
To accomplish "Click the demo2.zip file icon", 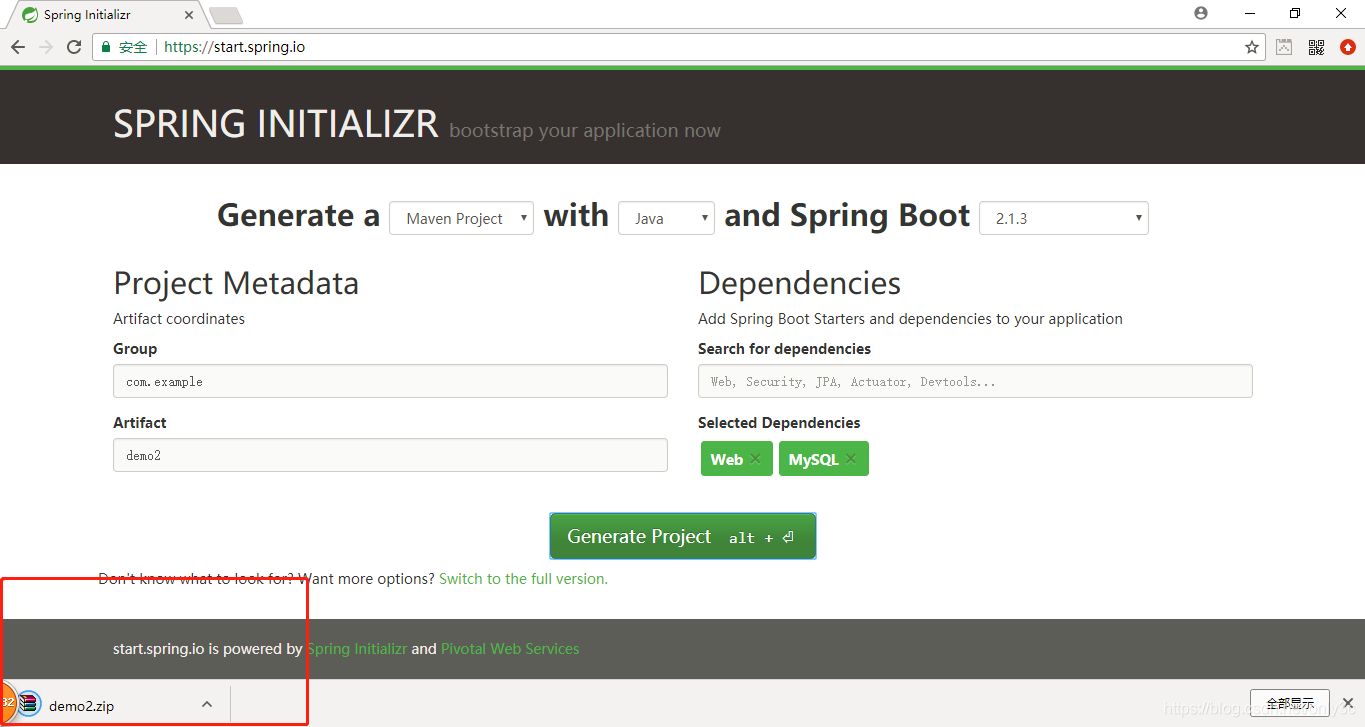I will point(28,704).
